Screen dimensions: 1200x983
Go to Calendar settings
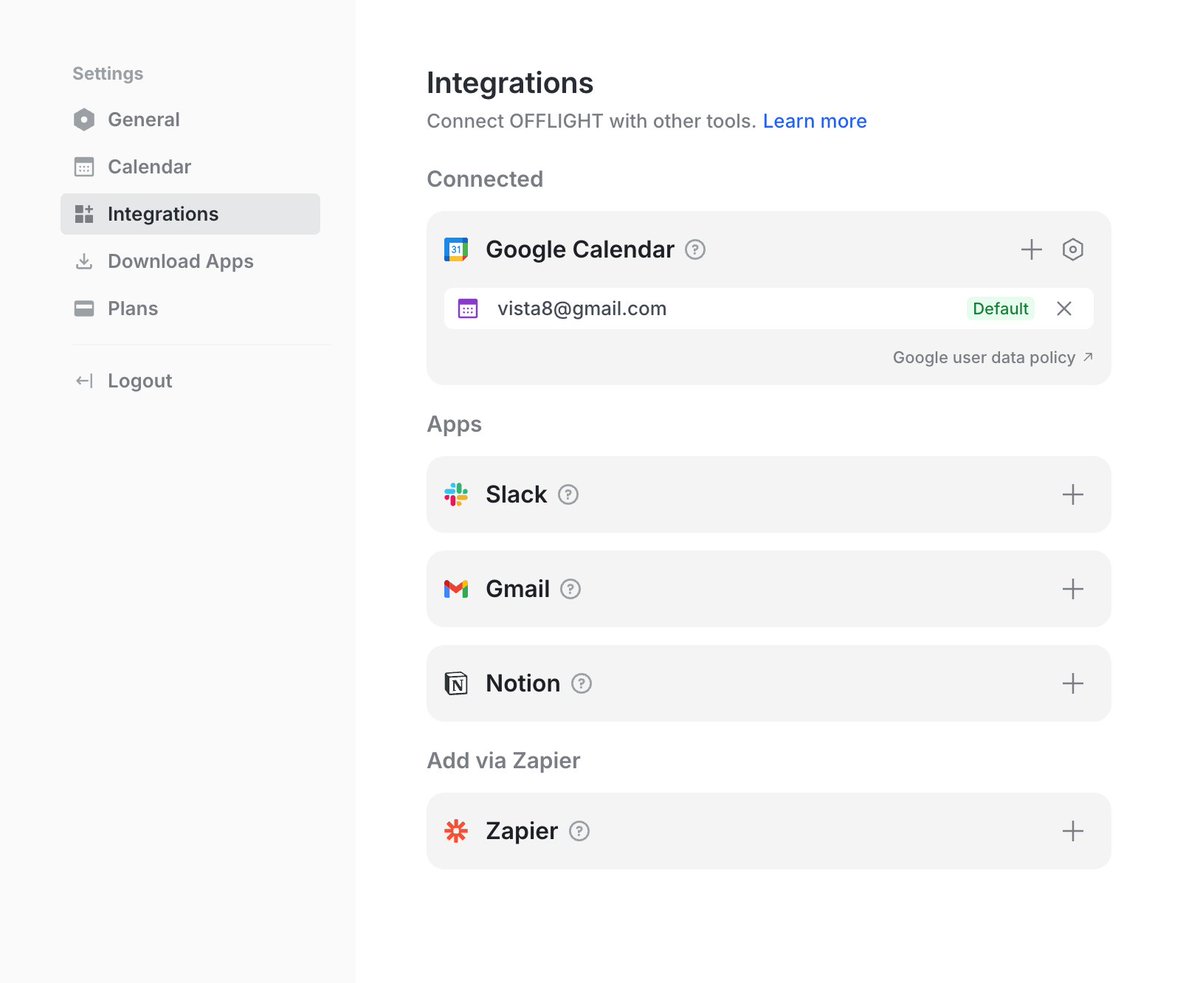(149, 167)
